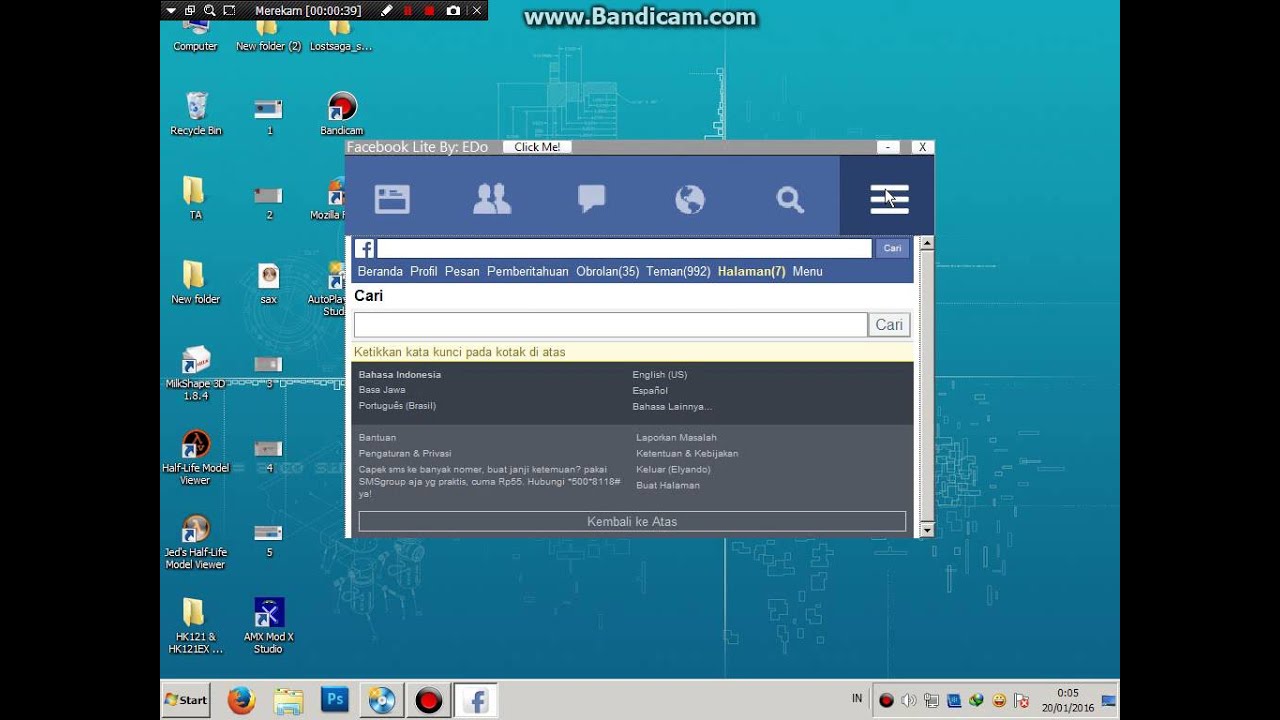Open the Bandicam desktop shortcut
Screen dimensions: 1280x720
tap(342, 114)
